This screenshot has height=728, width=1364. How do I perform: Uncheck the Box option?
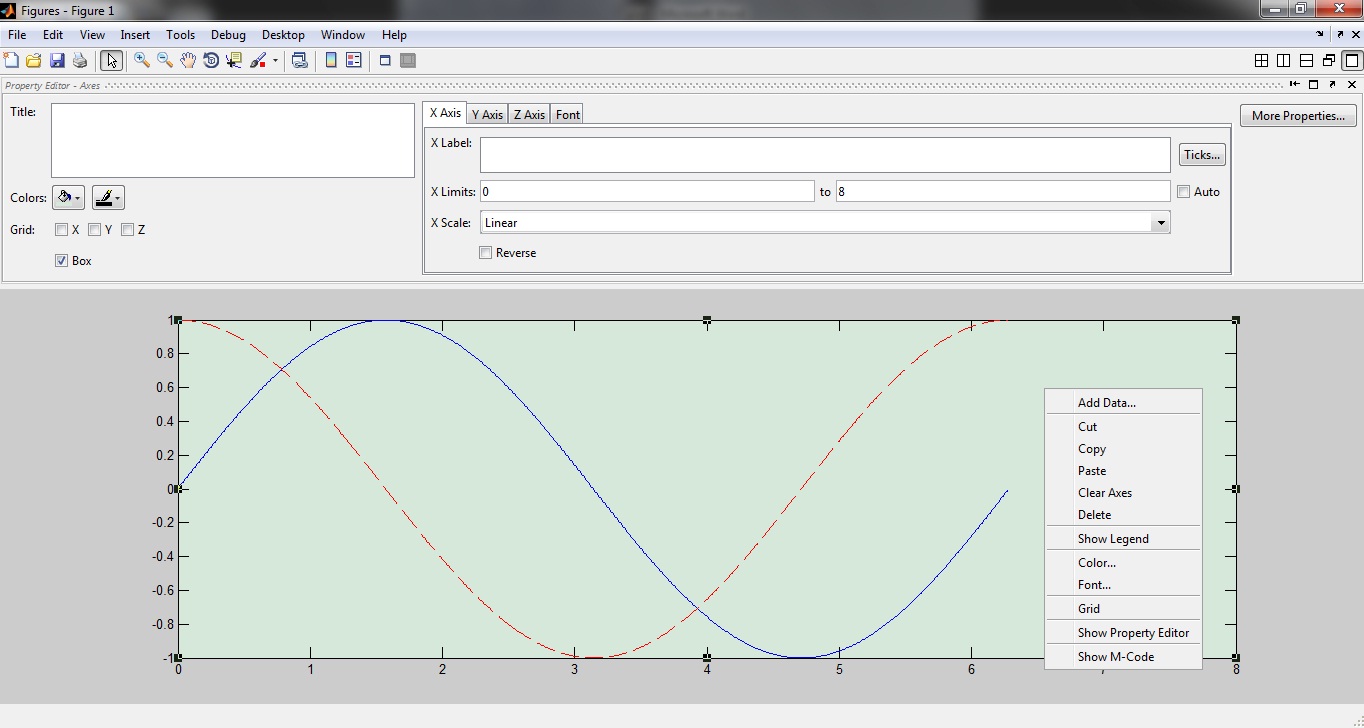(x=61, y=260)
